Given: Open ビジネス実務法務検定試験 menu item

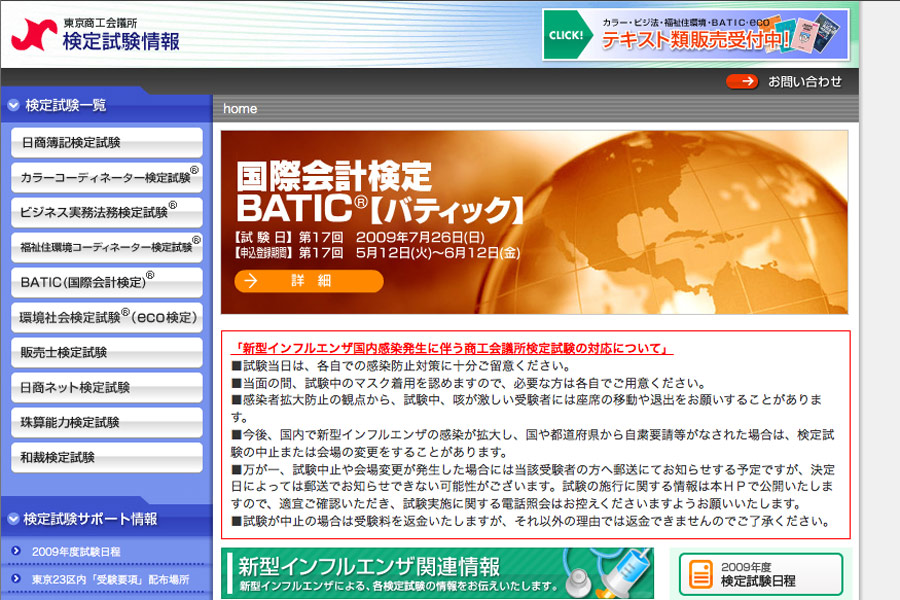Looking at the screenshot, I should (107, 212).
